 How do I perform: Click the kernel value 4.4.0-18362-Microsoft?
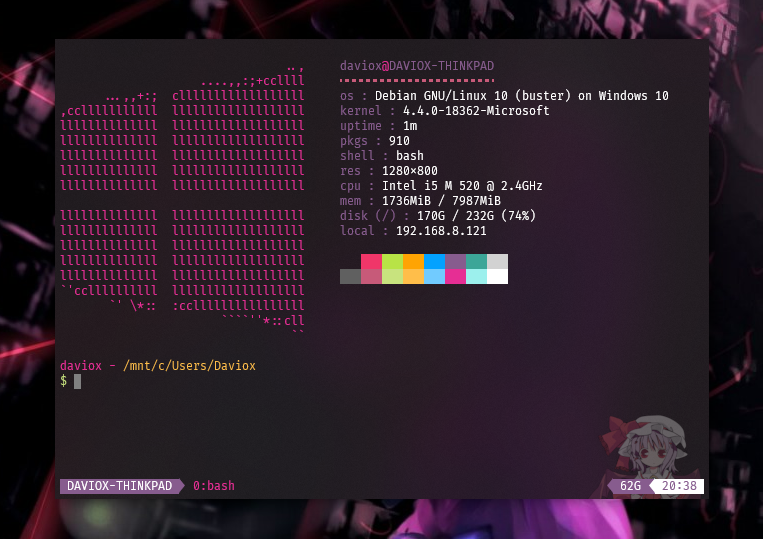[x=476, y=111]
